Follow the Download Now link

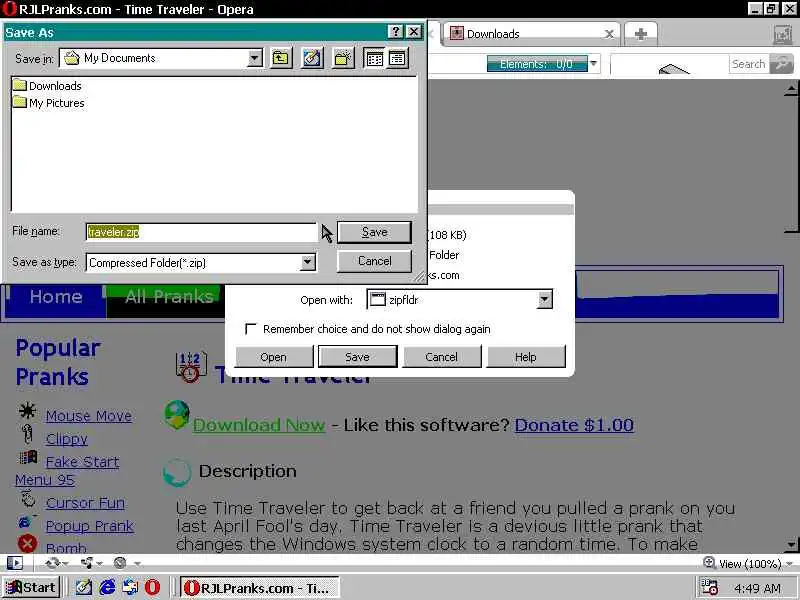[x=259, y=425]
